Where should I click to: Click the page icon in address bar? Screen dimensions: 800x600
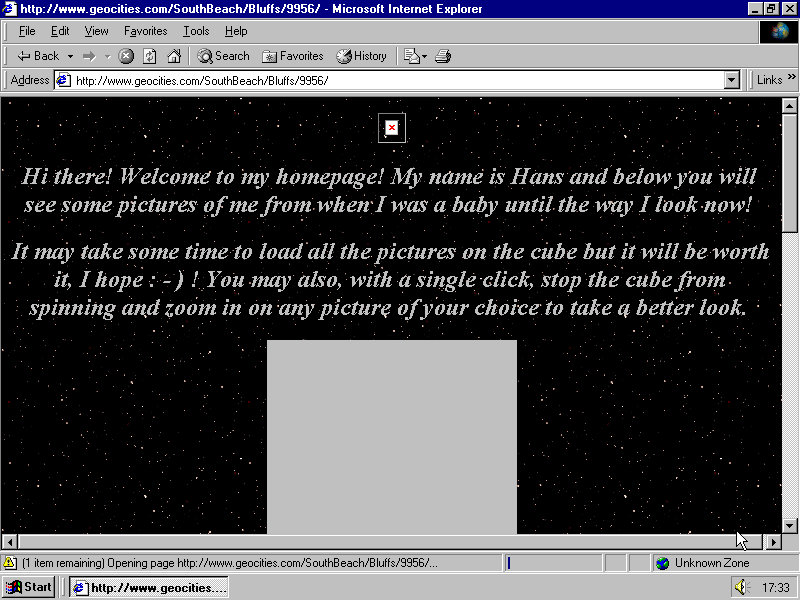click(x=63, y=81)
